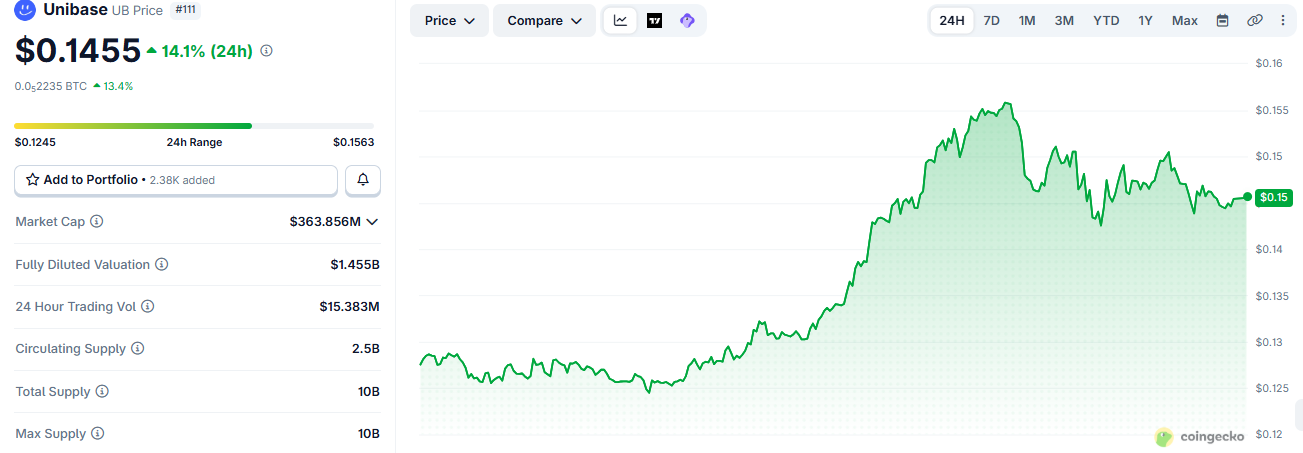Click the Unibase coin logo icon
1303x453 pixels.
[x=25, y=11]
